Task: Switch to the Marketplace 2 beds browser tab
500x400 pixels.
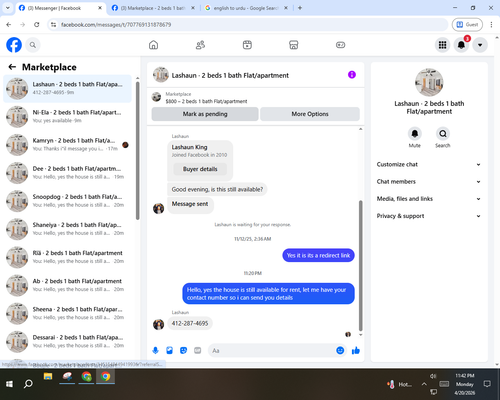Action: click(153, 8)
